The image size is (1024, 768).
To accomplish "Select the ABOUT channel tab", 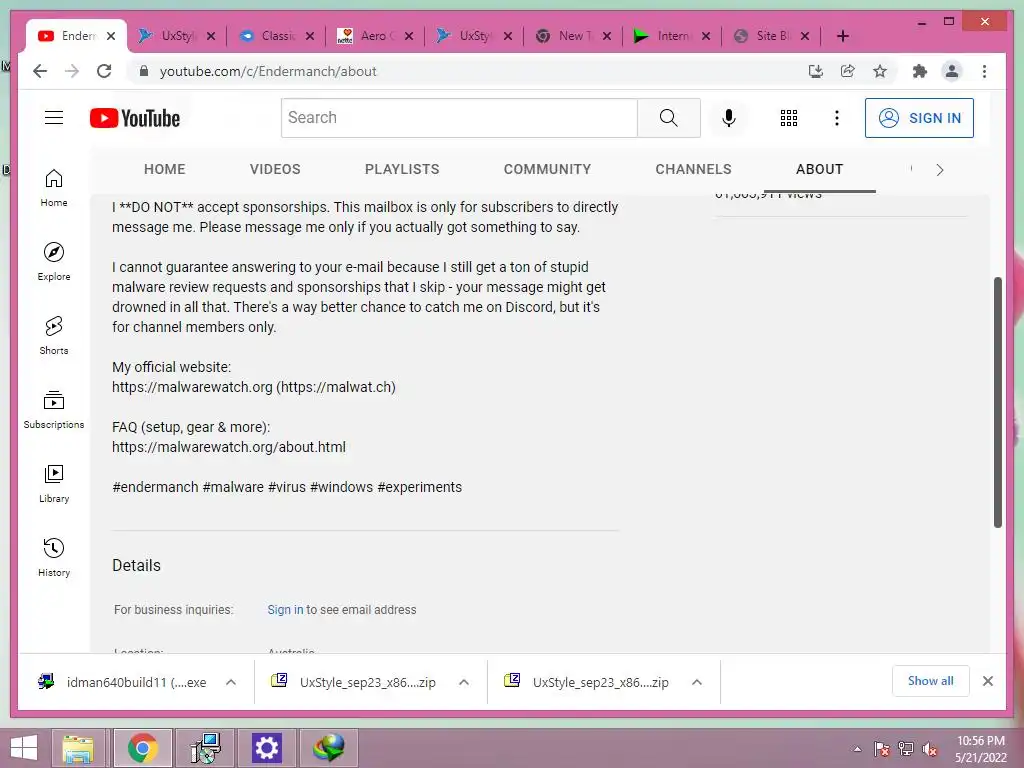I will point(819,169).
